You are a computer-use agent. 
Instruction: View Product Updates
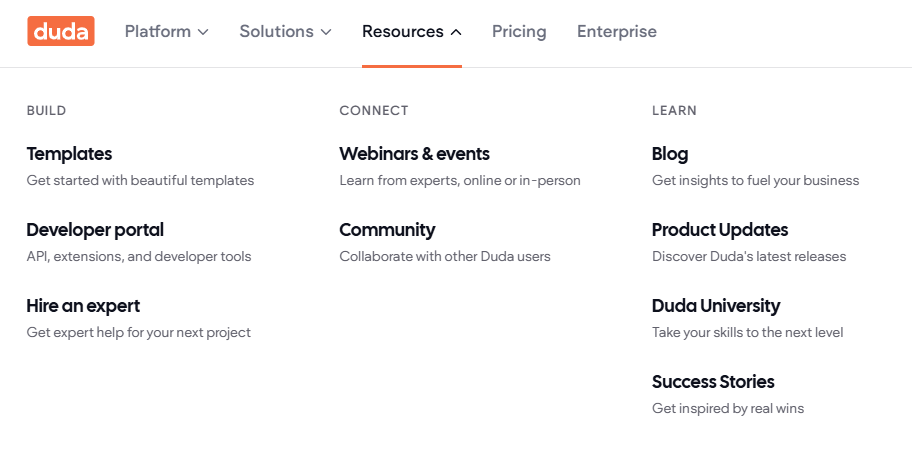720,230
